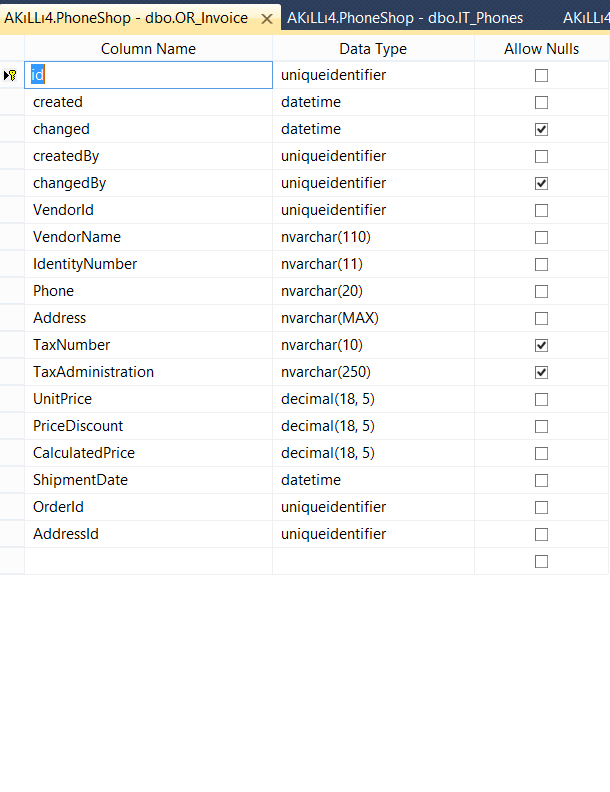The image size is (610, 792).
Task: Click the id column name field
Action: click(x=148, y=75)
